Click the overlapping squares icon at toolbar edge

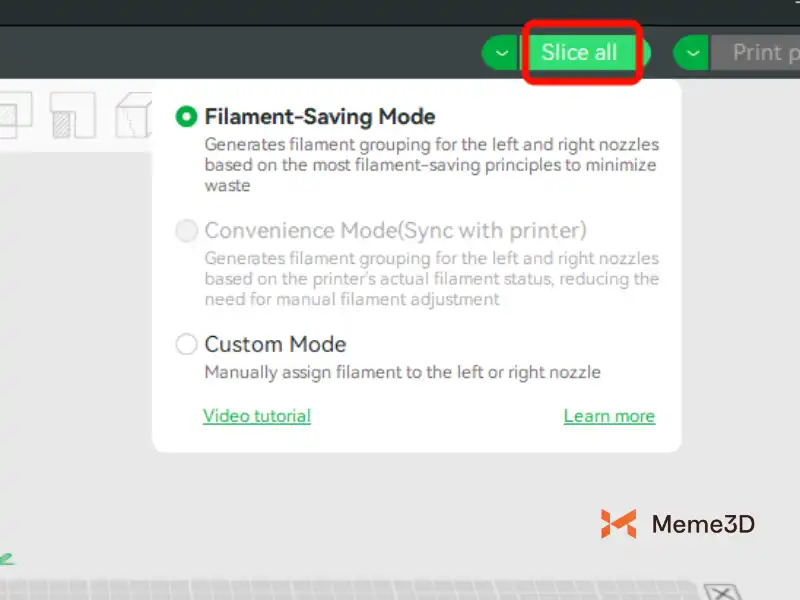pos(14,116)
